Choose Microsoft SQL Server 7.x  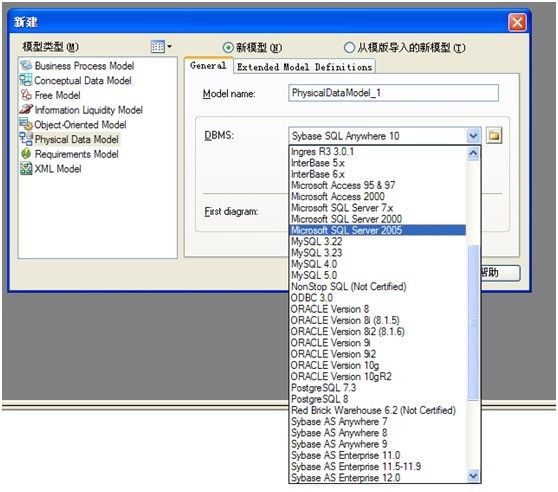tap(378, 208)
